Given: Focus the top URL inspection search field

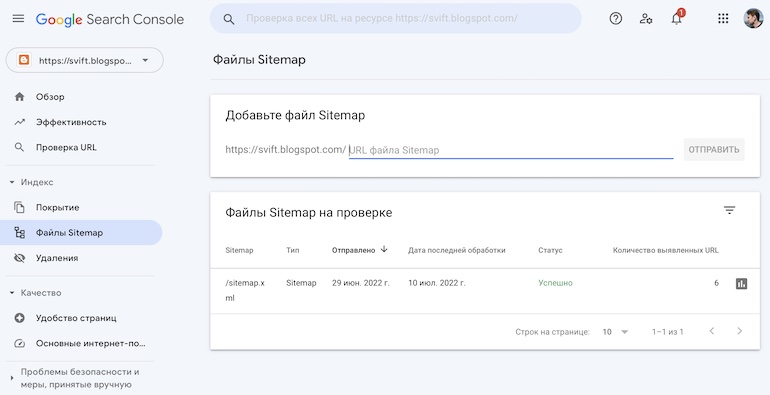Looking at the screenshot, I should pyautogui.click(x=396, y=19).
